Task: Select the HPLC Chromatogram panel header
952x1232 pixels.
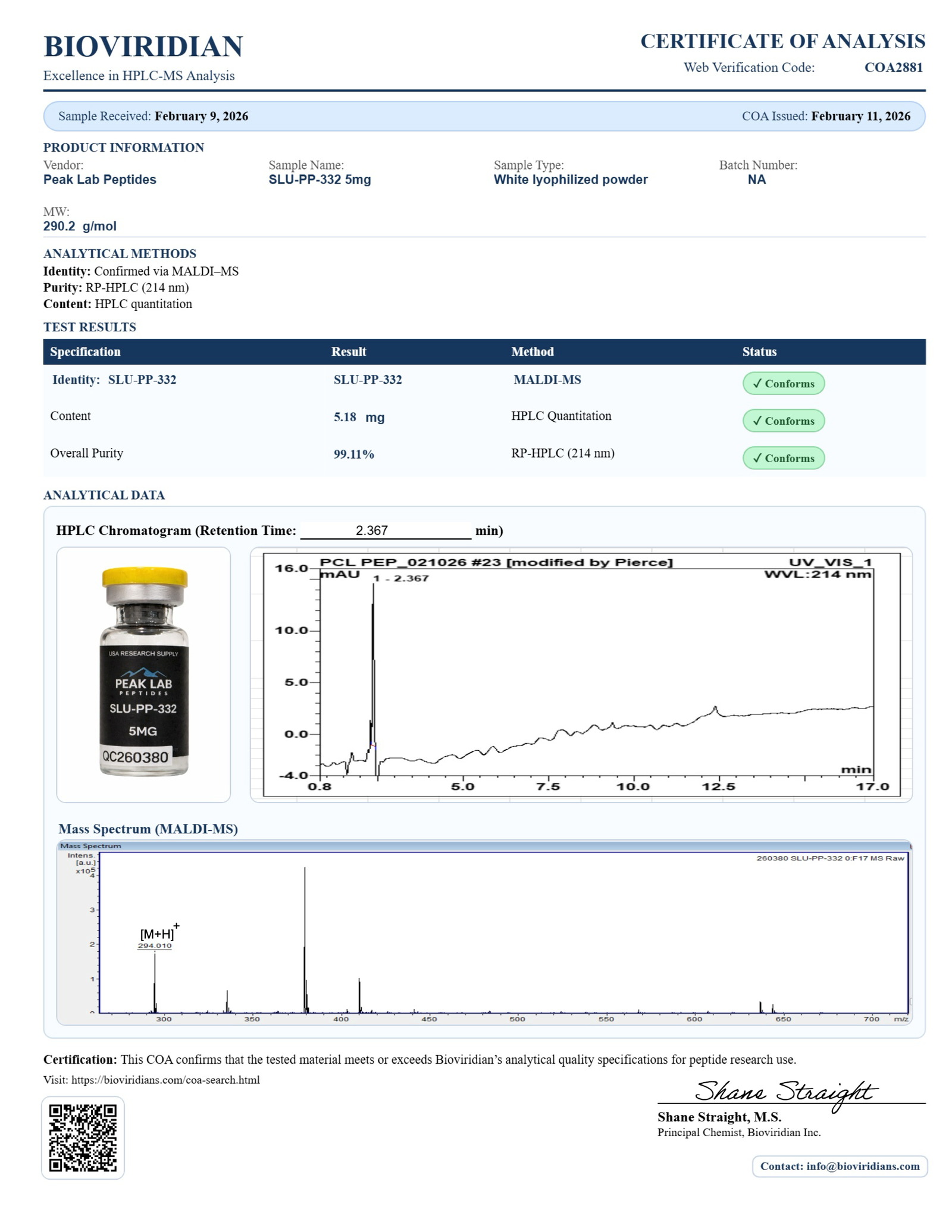Action: pyautogui.click(x=175, y=528)
